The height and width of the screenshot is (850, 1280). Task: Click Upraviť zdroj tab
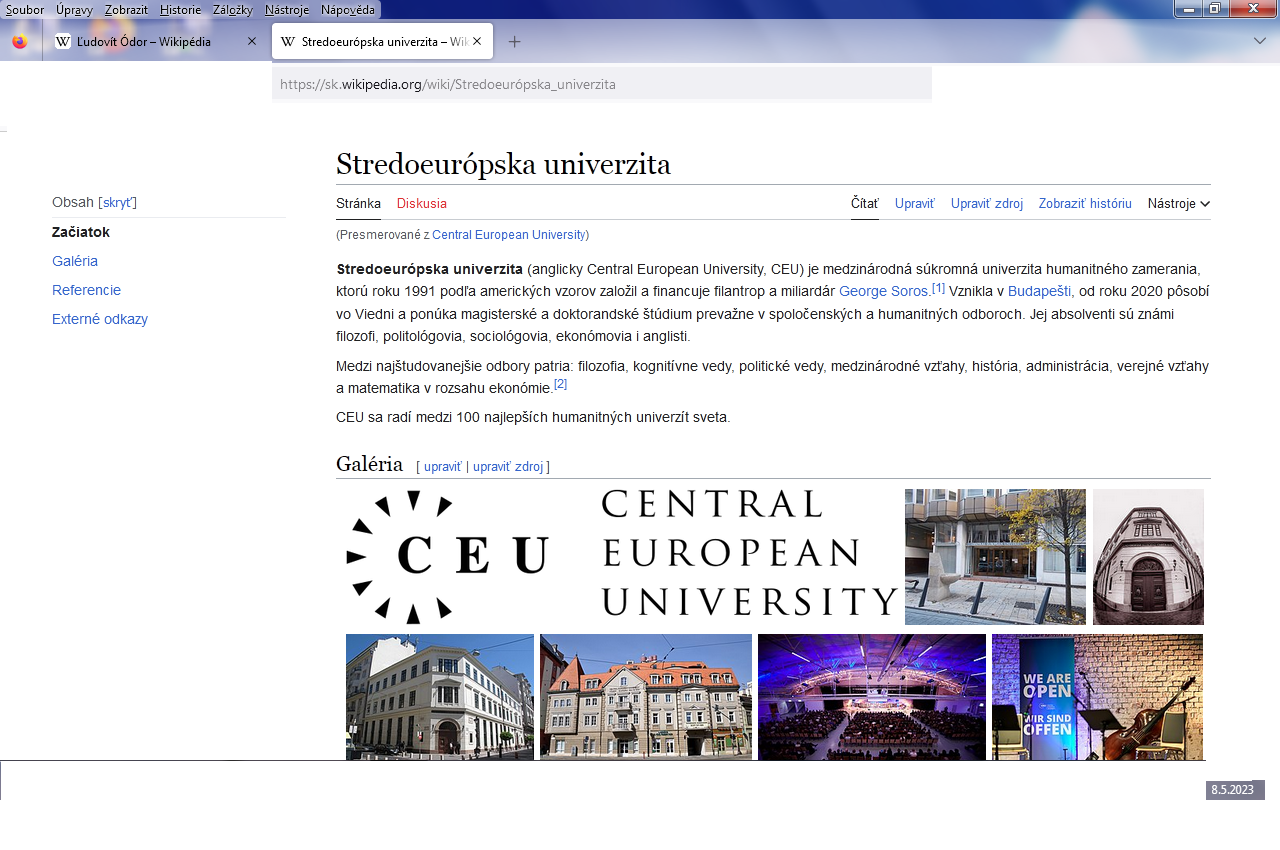987,204
